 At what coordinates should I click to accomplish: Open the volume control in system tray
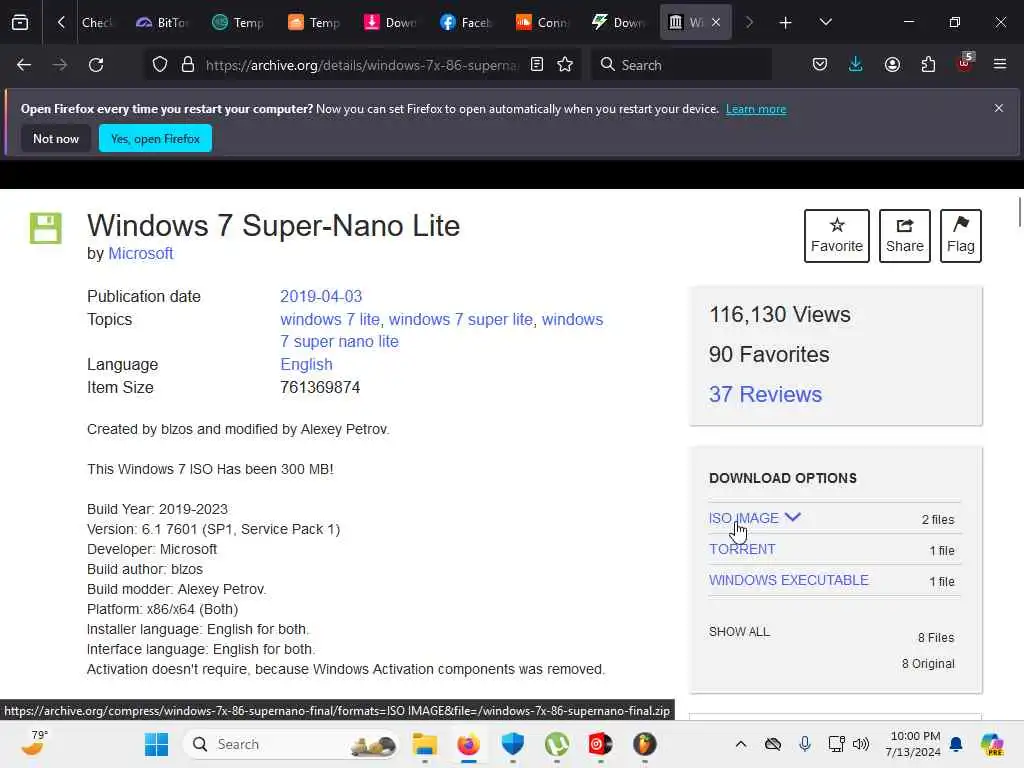coord(861,744)
